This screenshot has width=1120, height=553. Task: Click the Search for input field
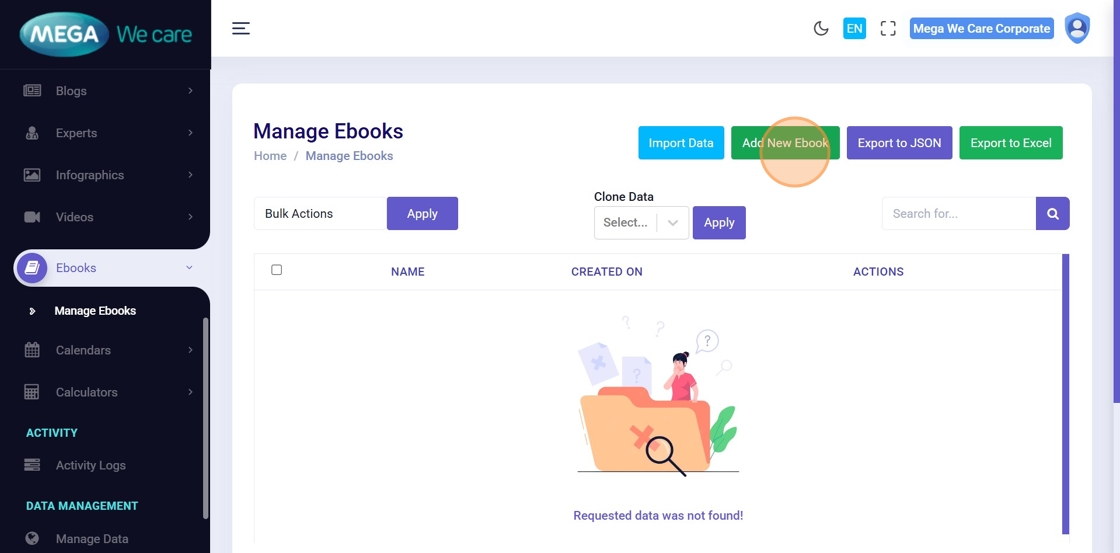(x=958, y=213)
